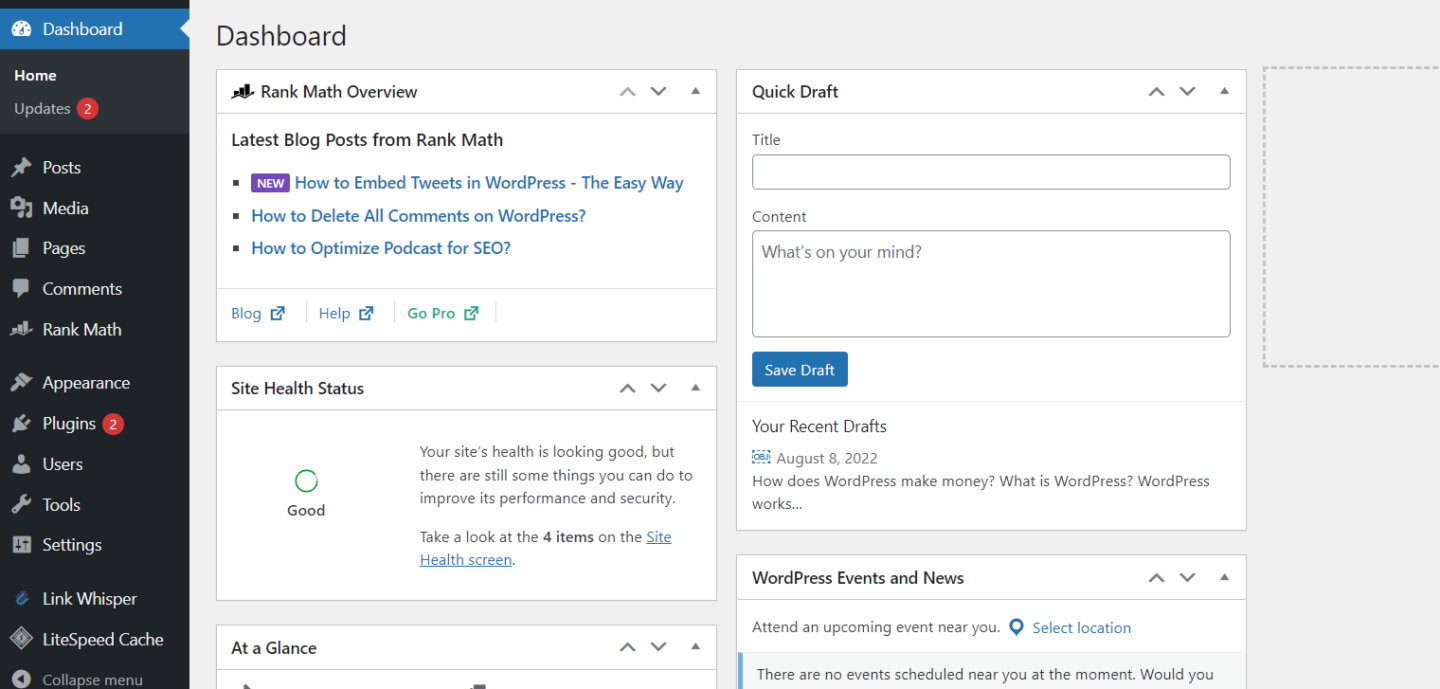Click the Posts pushpin icon
Viewport: 1440px width, 689px height.
point(21,168)
